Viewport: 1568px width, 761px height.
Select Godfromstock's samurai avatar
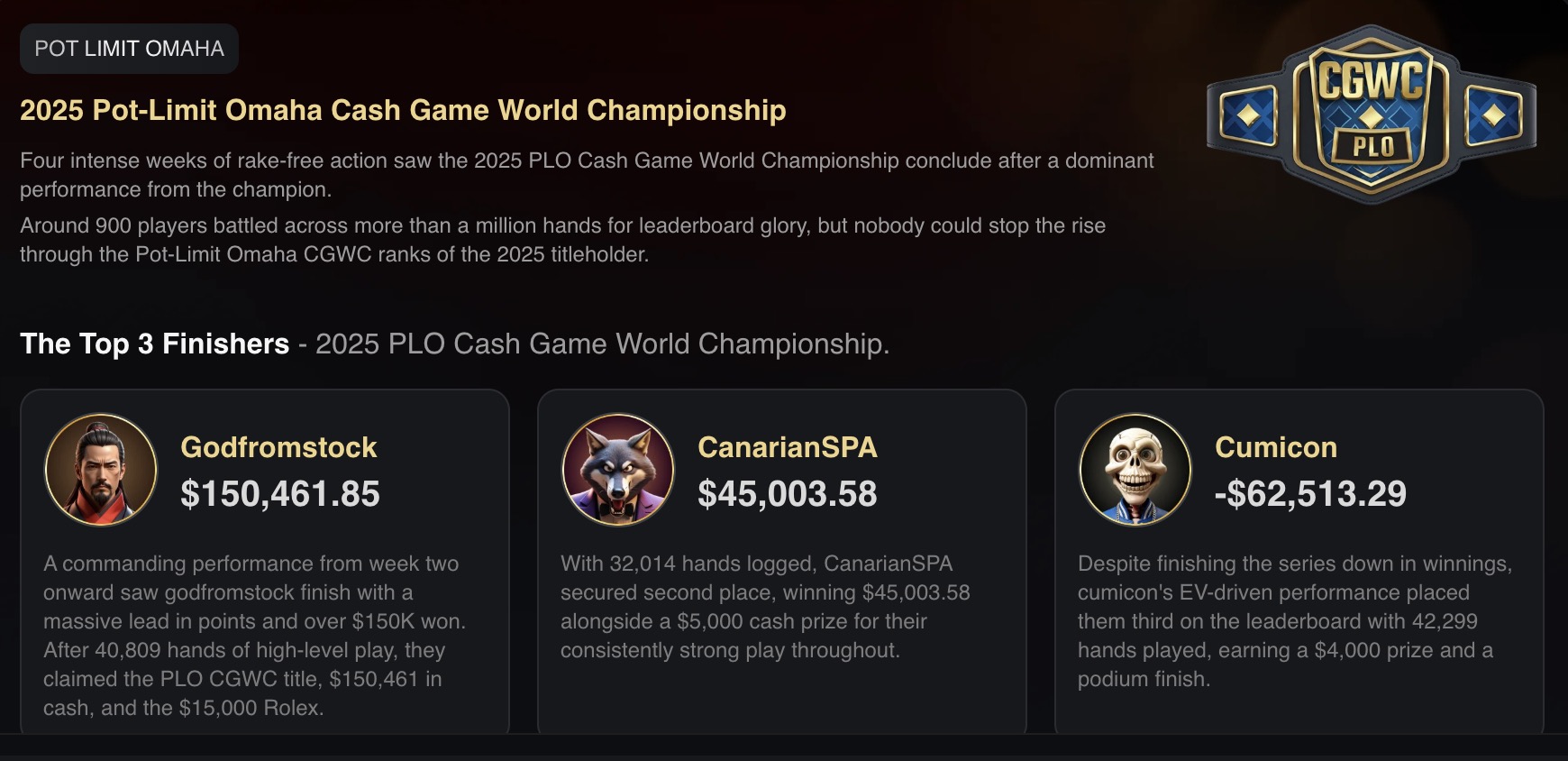100,469
